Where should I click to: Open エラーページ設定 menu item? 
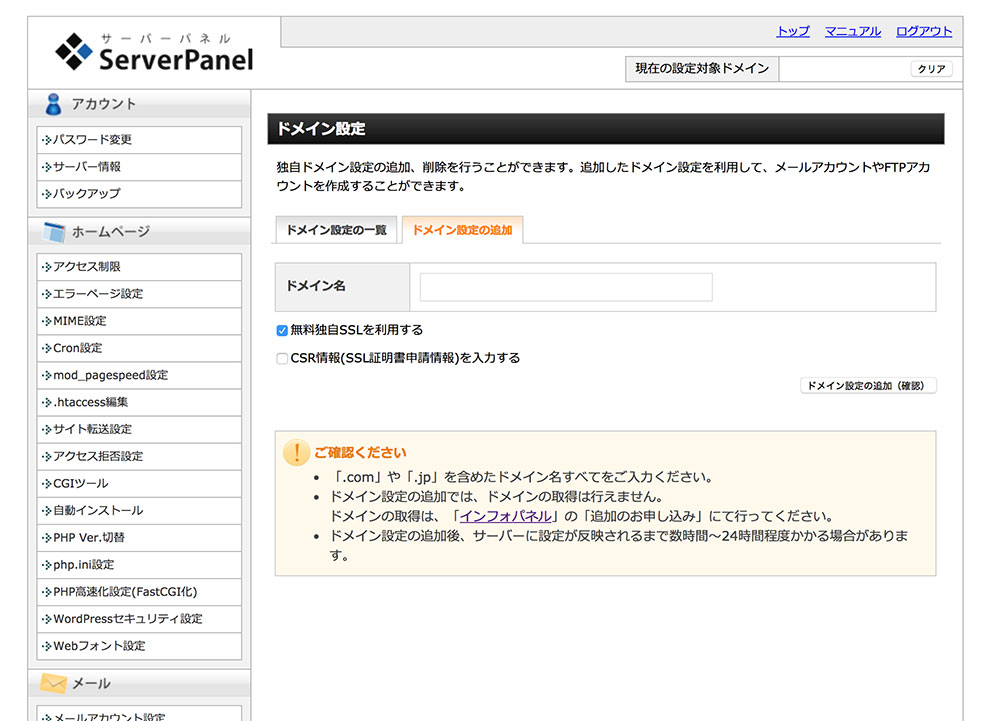click(x=139, y=294)
